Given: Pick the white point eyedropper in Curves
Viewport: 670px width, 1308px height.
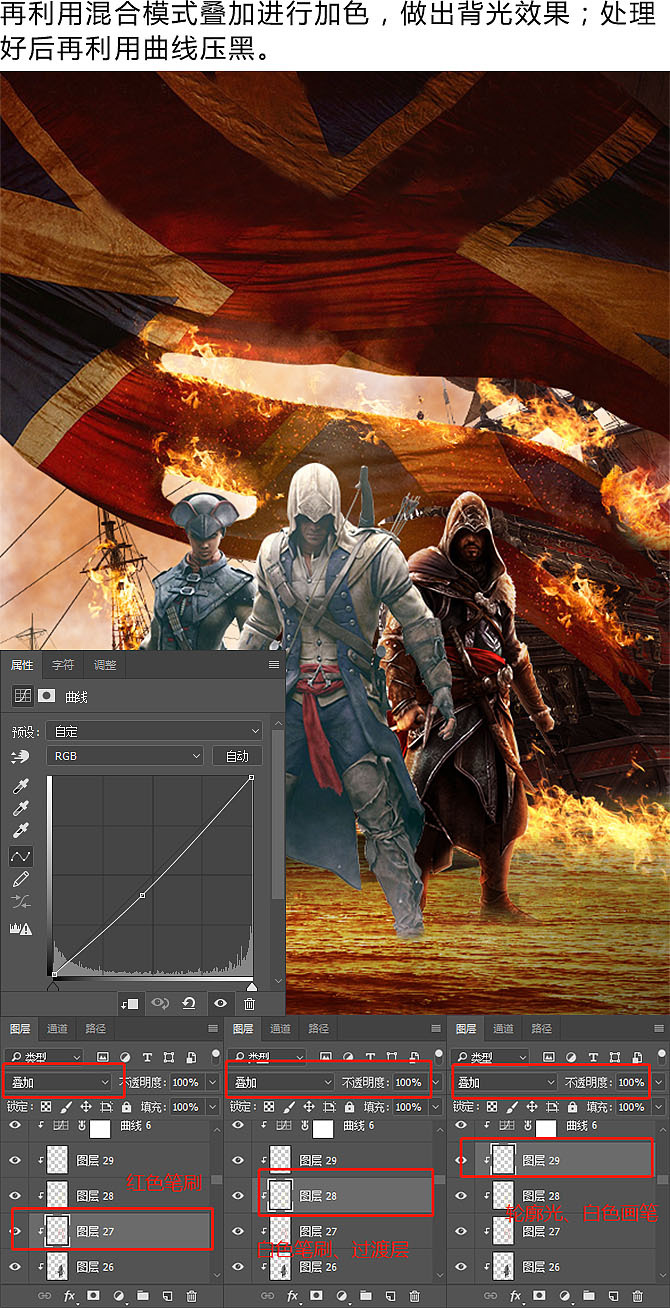Looking at the screenshot, I should coord(20,831).
